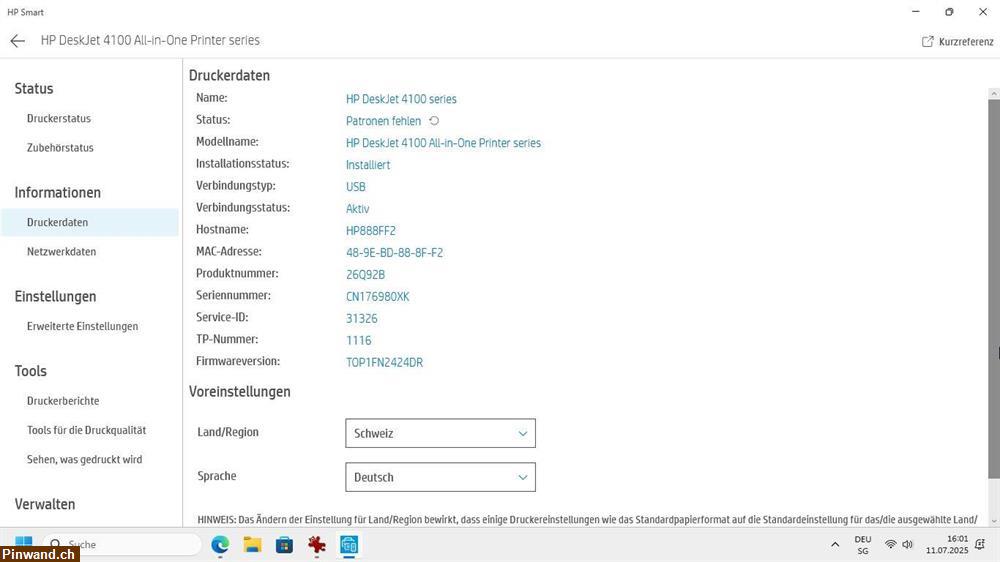Open the Wi-Fi network tray icon
Image resolution: width=1000 pixels, height=562 pixels.
890,544
